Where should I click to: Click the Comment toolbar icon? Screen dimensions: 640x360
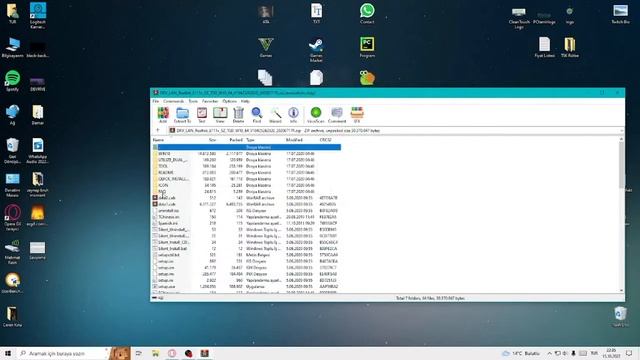(337, 114)
